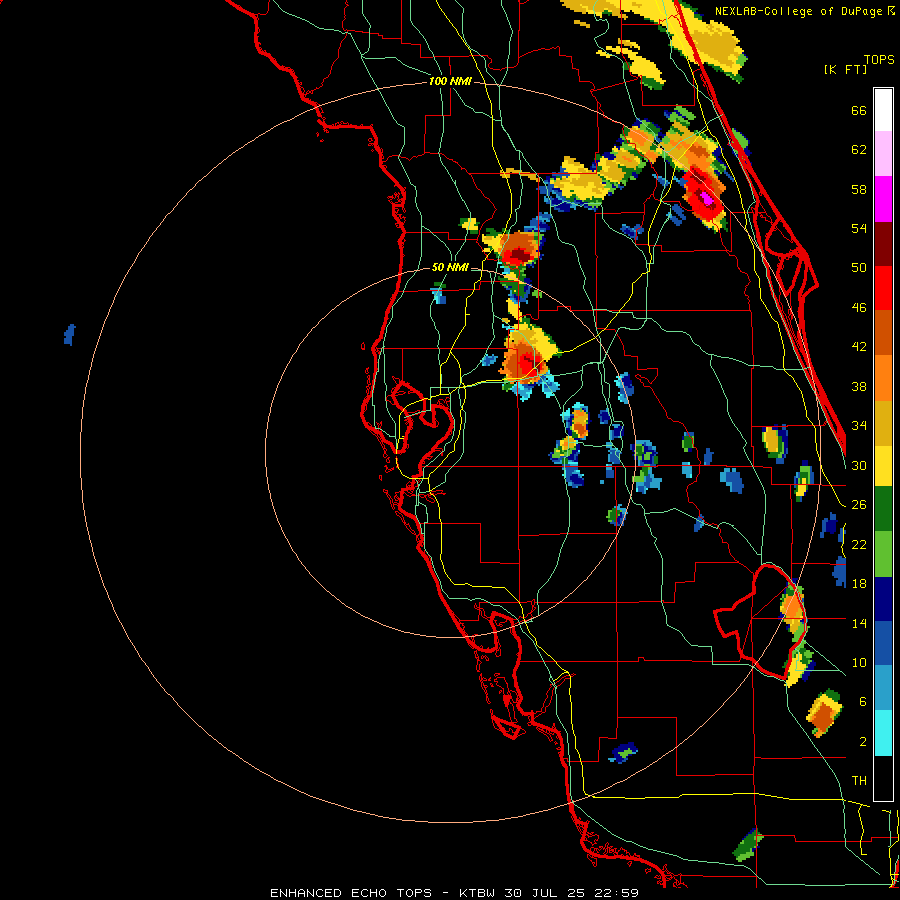Pick the dark red (maroon) legend swatch
Image resolution: width=900 pixels, height=900 pixels.
(883, 243)
